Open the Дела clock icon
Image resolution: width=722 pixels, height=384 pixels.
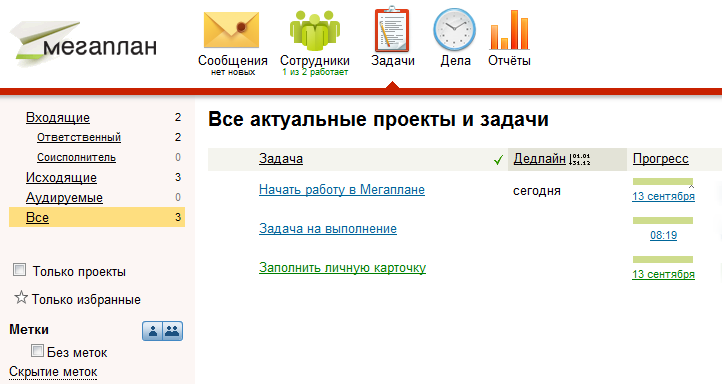coord(454,29)
